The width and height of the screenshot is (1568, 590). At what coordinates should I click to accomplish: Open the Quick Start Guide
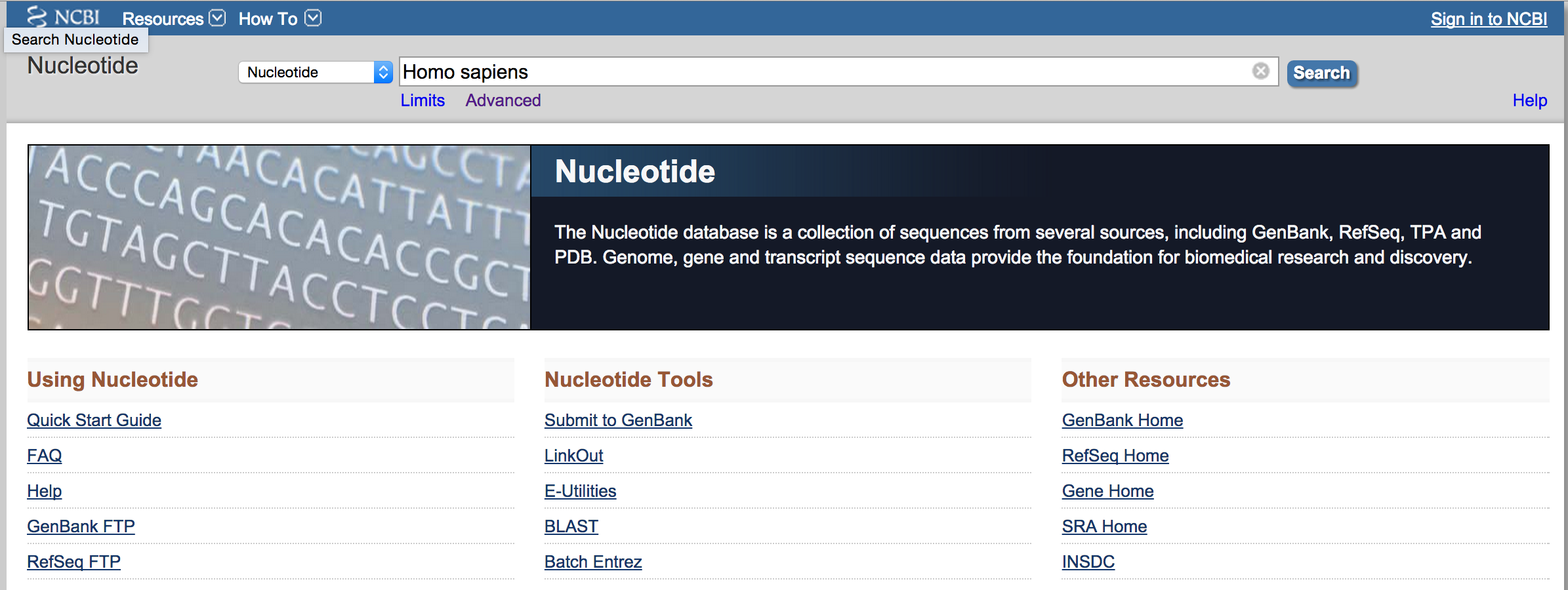pyautogui.click(x=94, y=420)
